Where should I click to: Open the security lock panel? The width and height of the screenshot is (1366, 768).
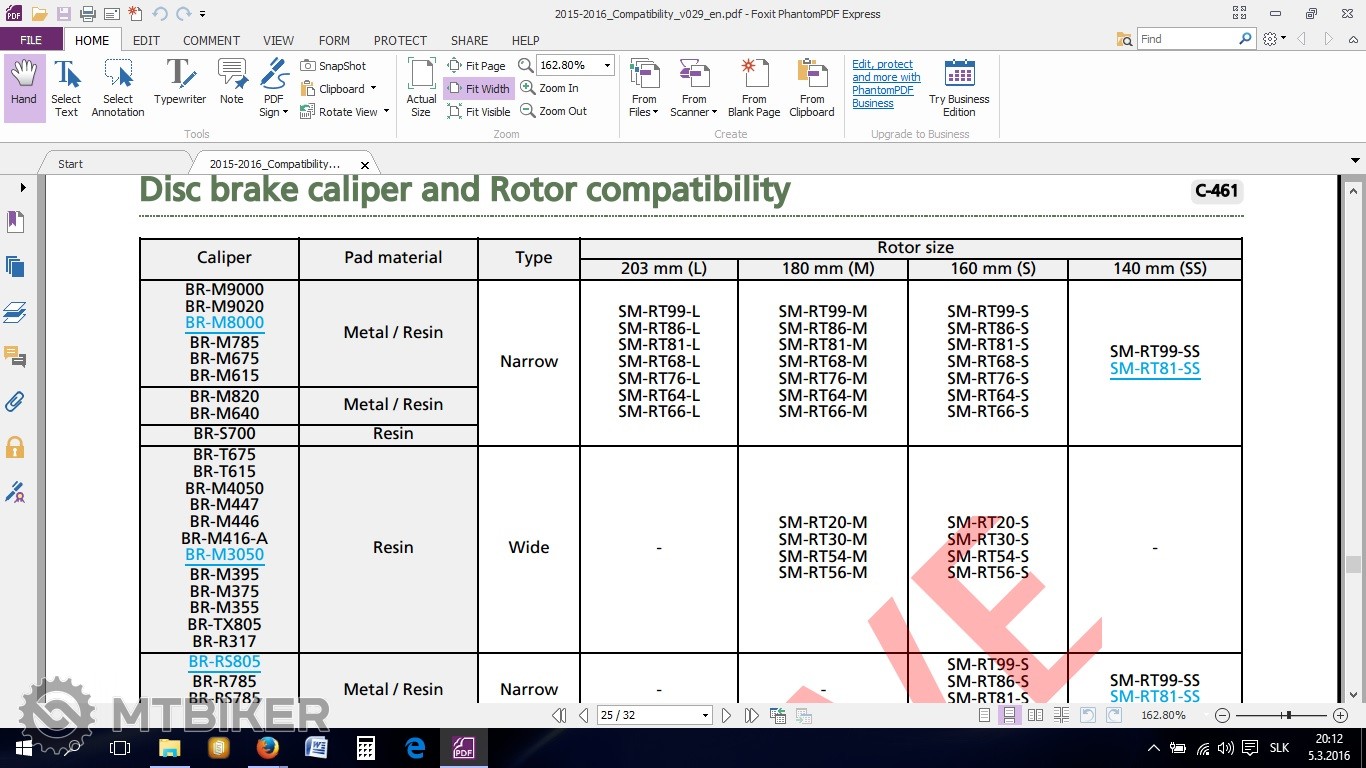tap(15, 447)
